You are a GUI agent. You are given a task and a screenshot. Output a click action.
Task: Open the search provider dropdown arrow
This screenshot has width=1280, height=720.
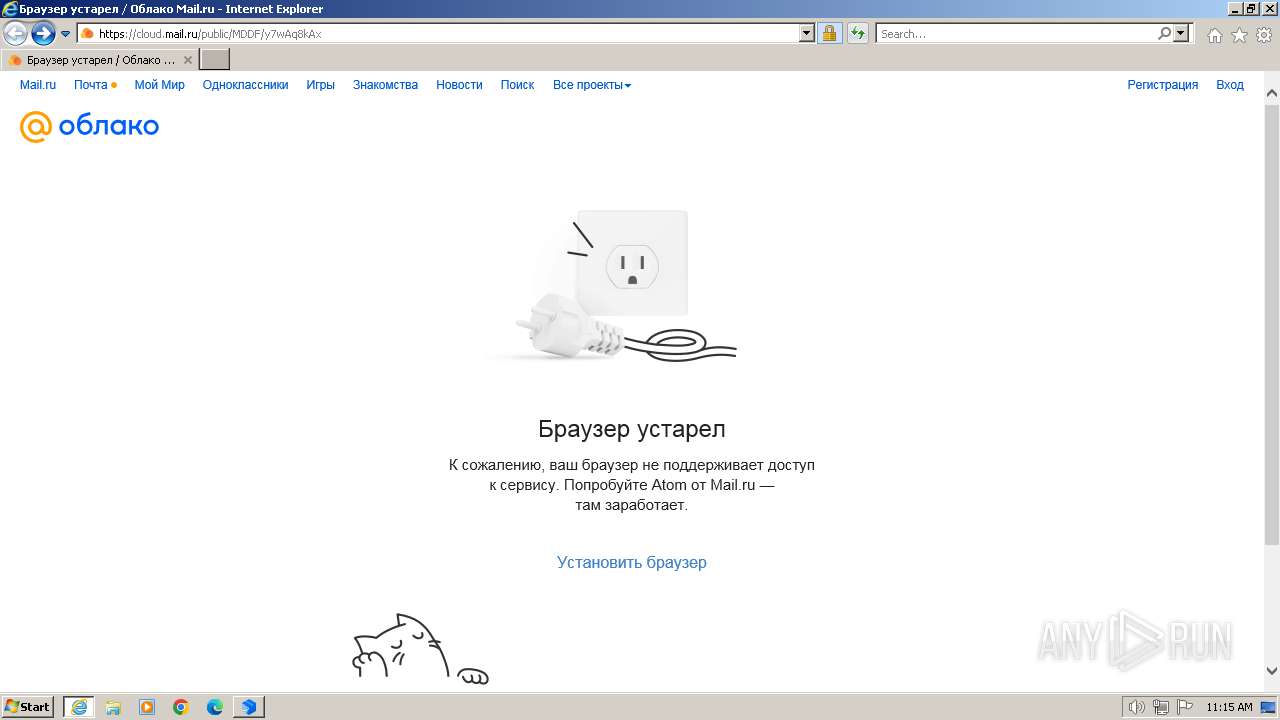[x=1181, y=34]
